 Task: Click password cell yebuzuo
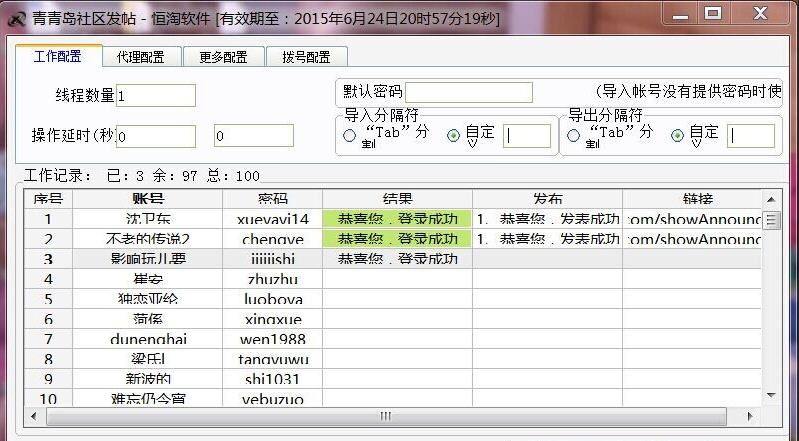tap(273, 398)
